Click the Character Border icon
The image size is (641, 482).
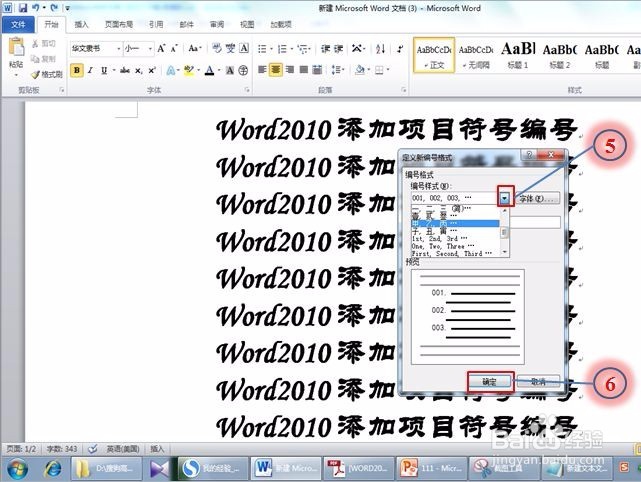click(x=244, y=49)
